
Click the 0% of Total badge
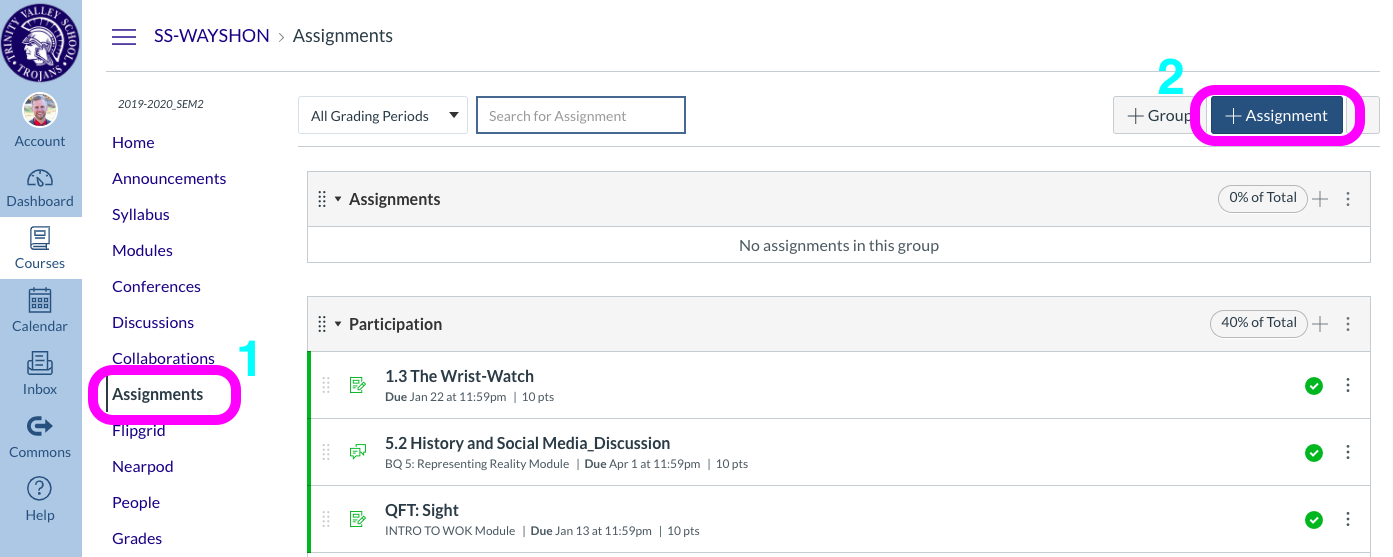click(x=1263, y=198)
